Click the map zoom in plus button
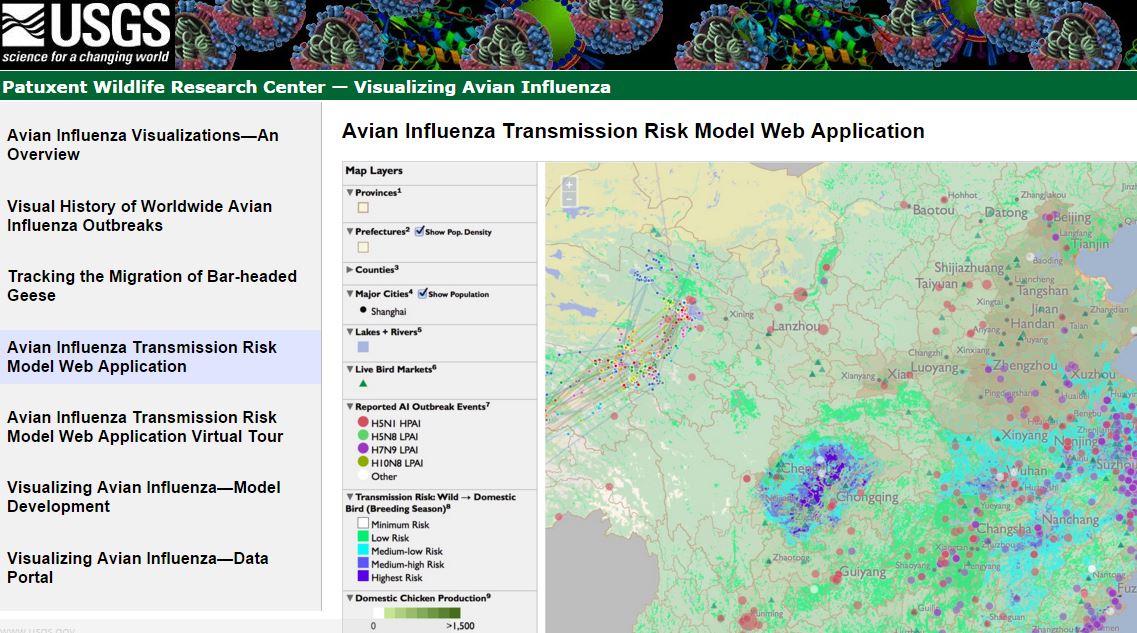Image resolution: width=1137 pixels, height=633 pixels. 569,185
